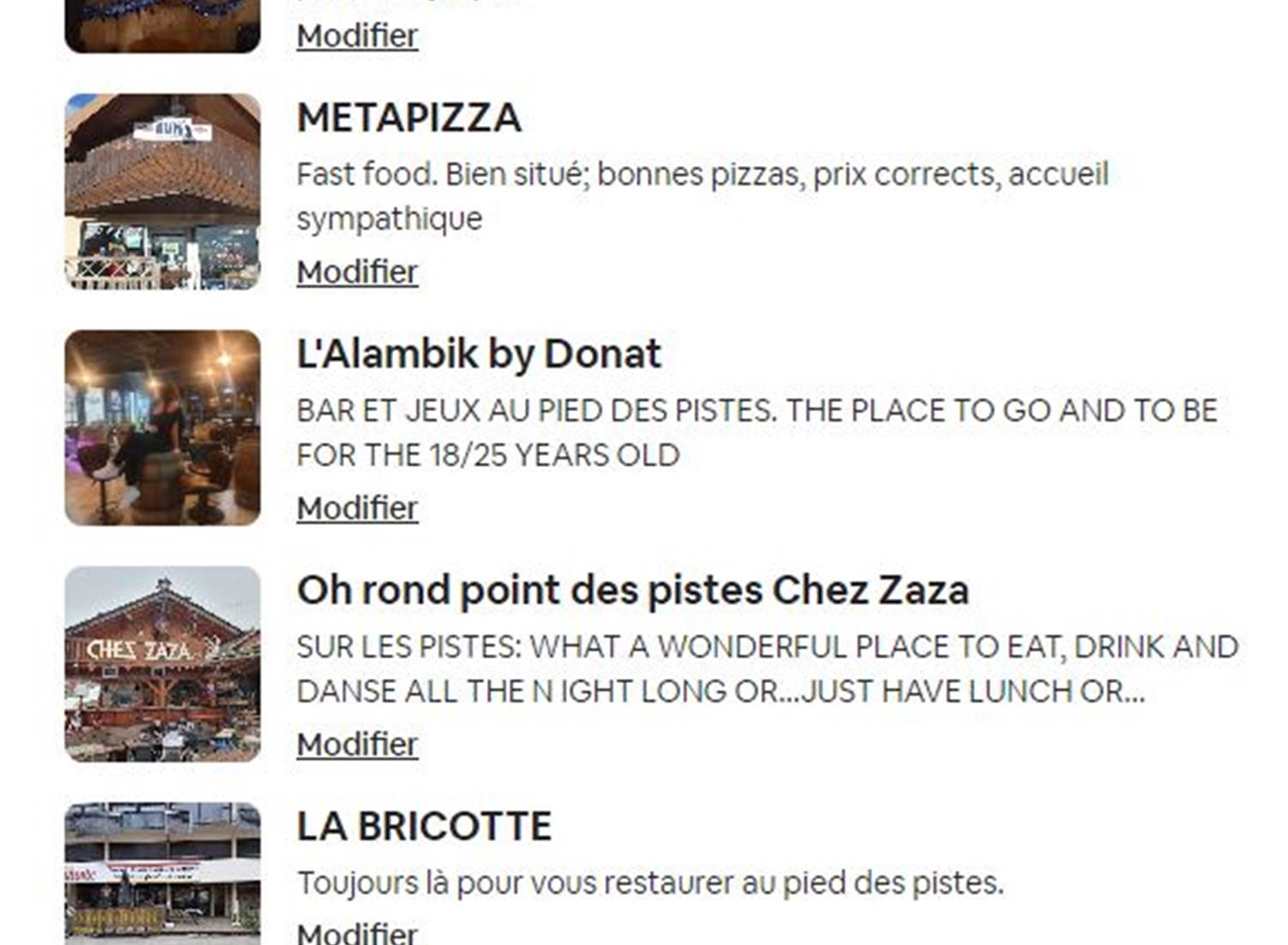This screenshot has height=945, width=1288.
Task: Open the METAPIZZA restaurant photo thumbnail
Action: pyautogui.click(x=162, y=192)
